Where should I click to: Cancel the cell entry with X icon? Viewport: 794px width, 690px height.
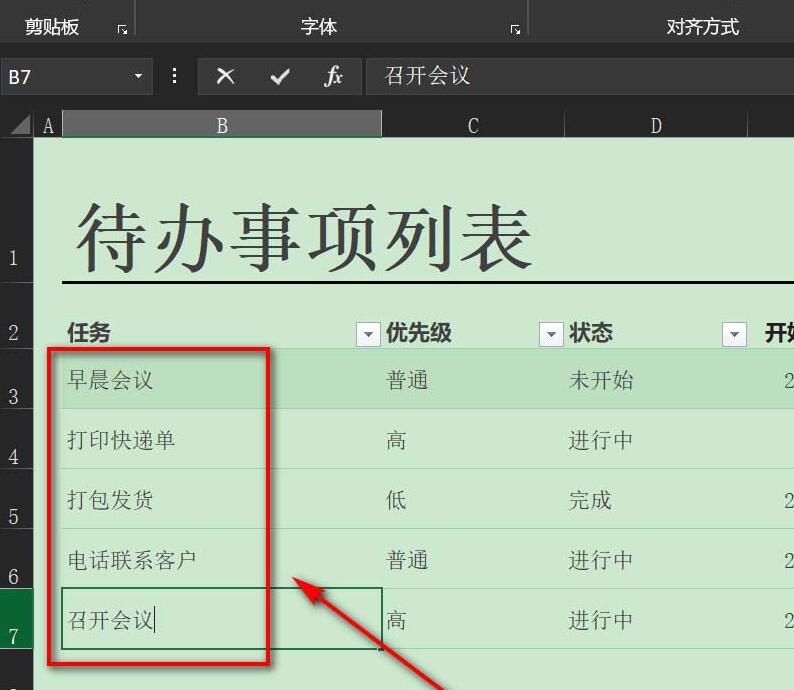(x=225, y=76)
